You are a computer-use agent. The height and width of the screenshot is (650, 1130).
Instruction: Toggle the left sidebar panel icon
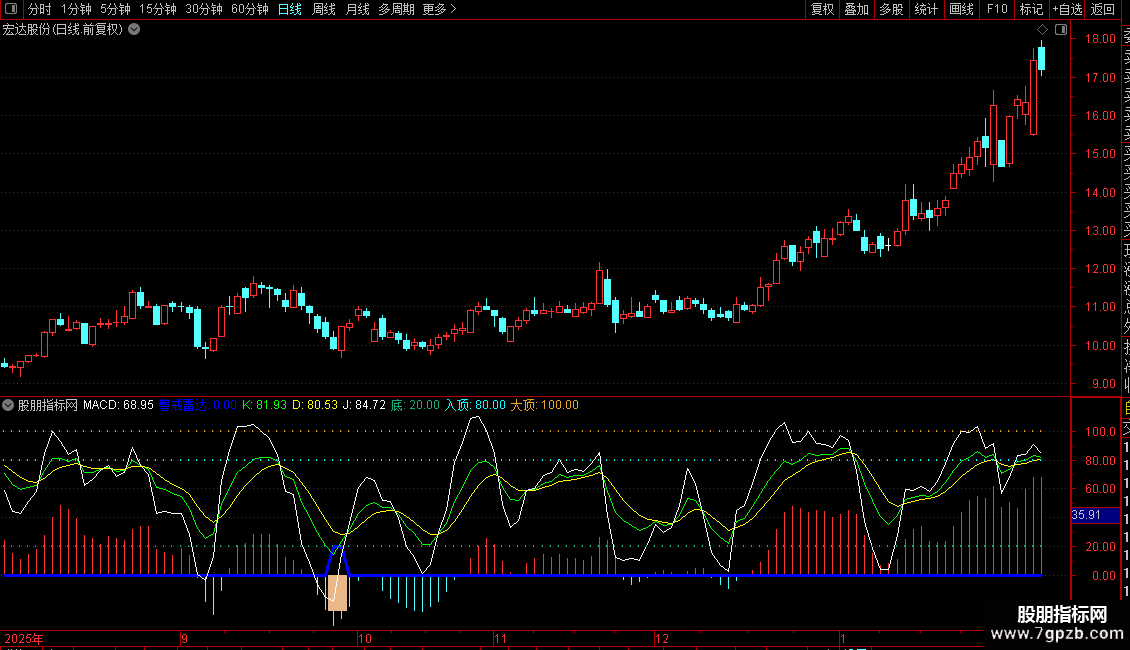pos(10,9)
